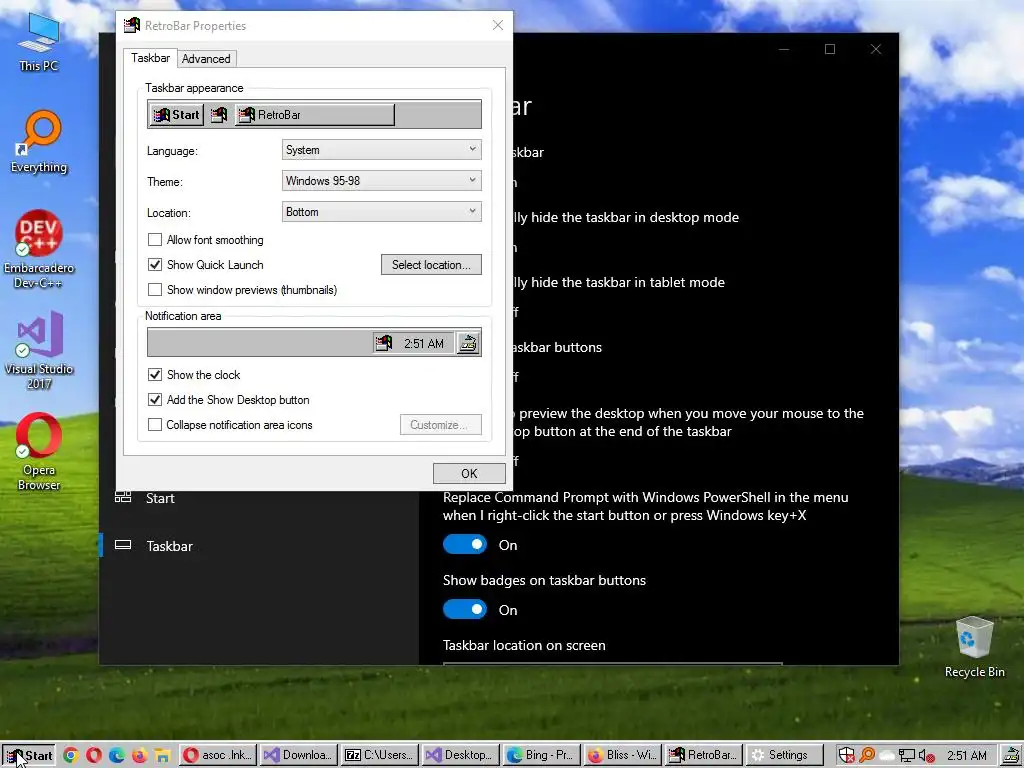Screen dimensions: 1024x768
Task: Uncheck Show the clock
Action: click(x=155, y=375)
